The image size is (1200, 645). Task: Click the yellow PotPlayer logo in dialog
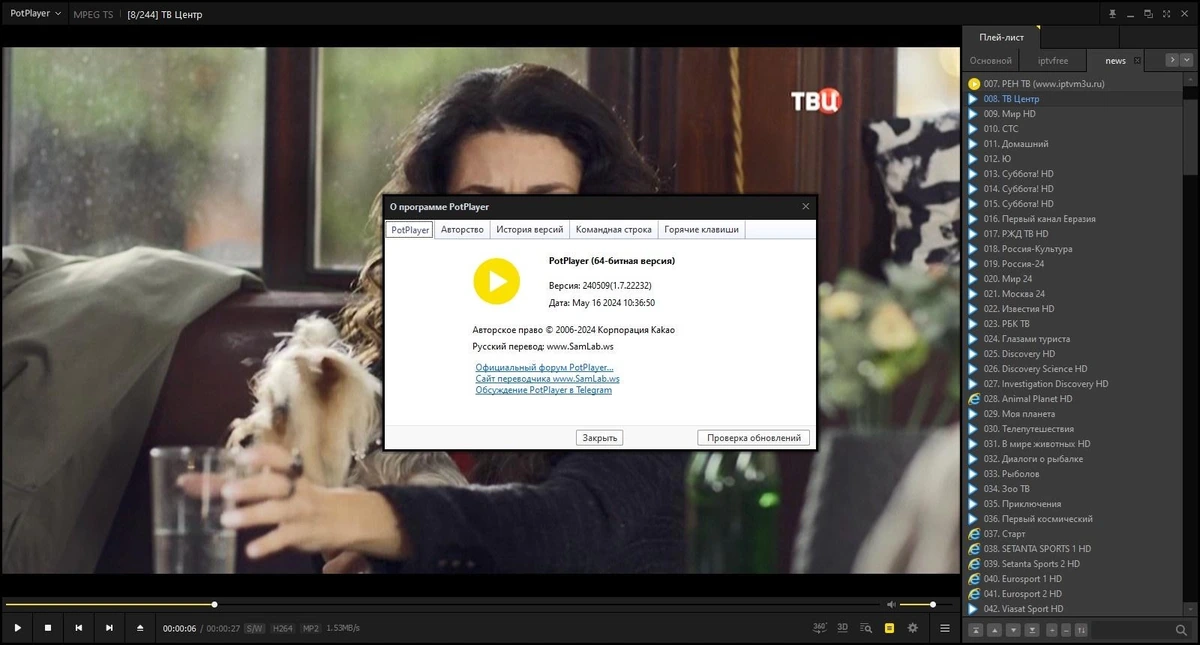tap(497, 281)
